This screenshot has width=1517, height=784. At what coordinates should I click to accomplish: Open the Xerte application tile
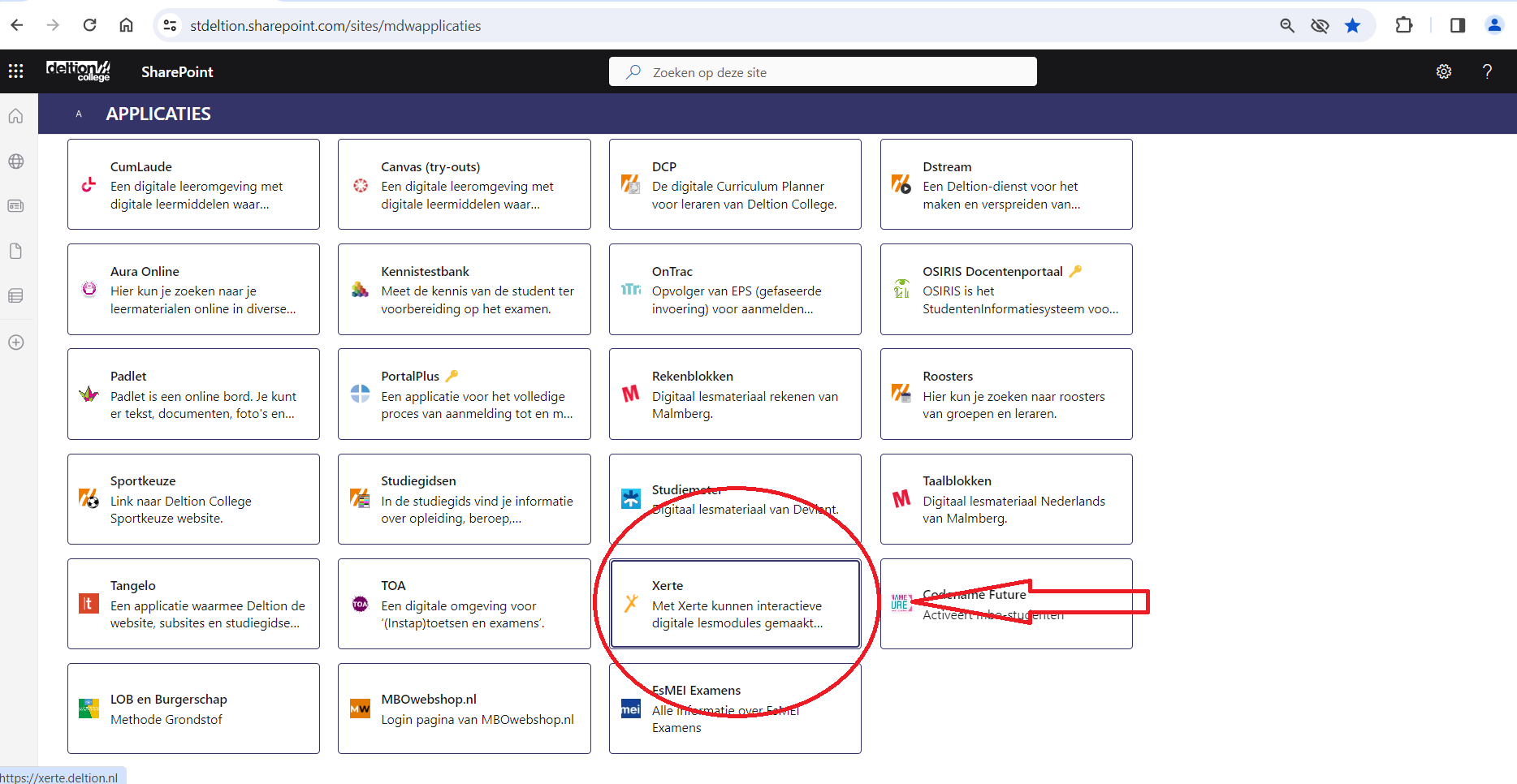(x=735, y=604)
